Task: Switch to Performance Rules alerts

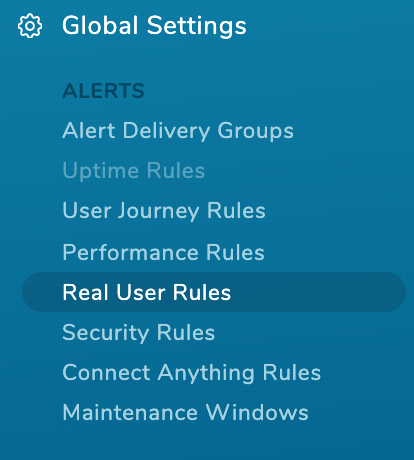Action: click(x=164, y=252)
